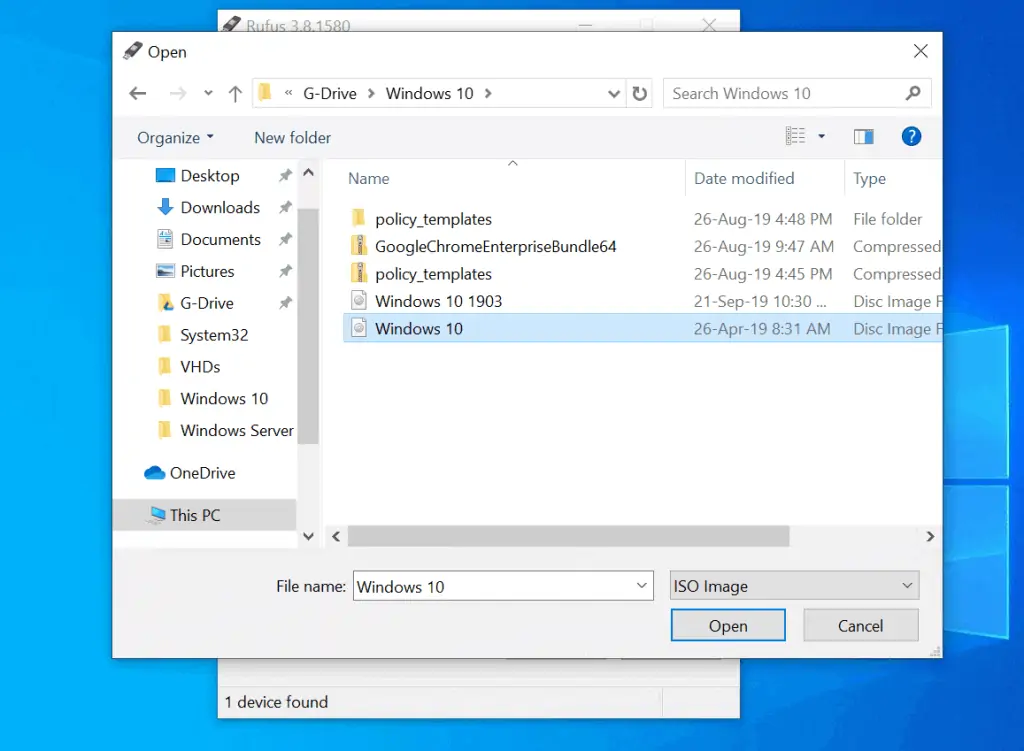Image resolution: width=1024 pixels, height=751 pixels.
Task: Refresh the Windows 10 folder view
Action: tap(640, 94)
